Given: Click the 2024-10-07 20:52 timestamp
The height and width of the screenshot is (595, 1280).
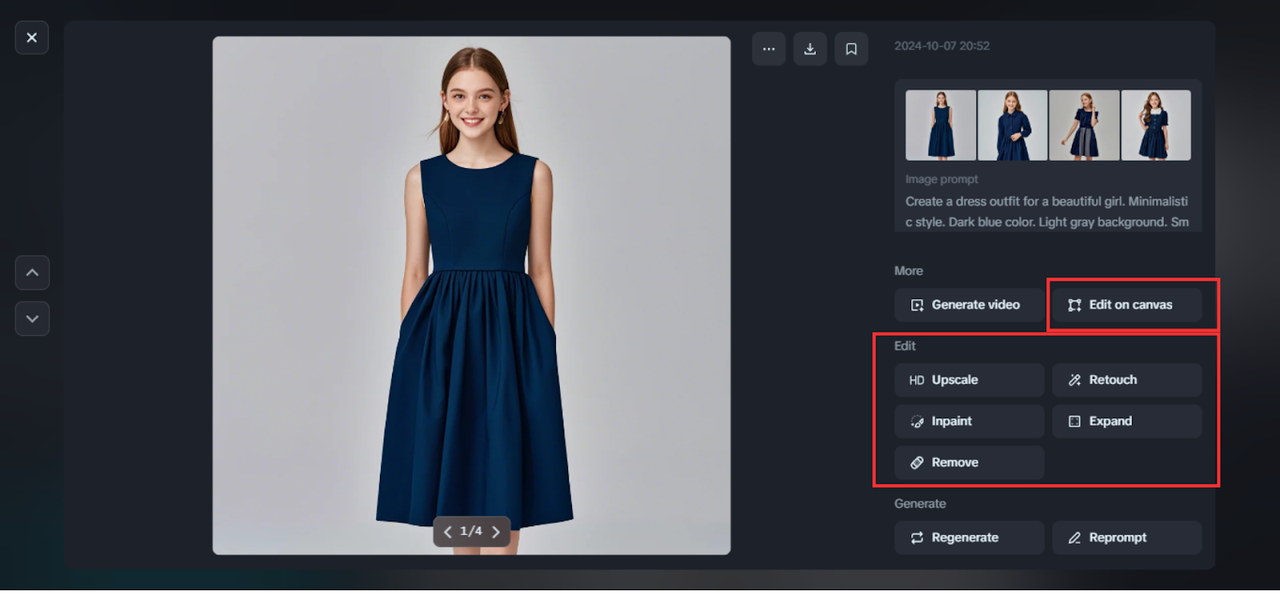Looking at the screenshot, I should point(942,46).
